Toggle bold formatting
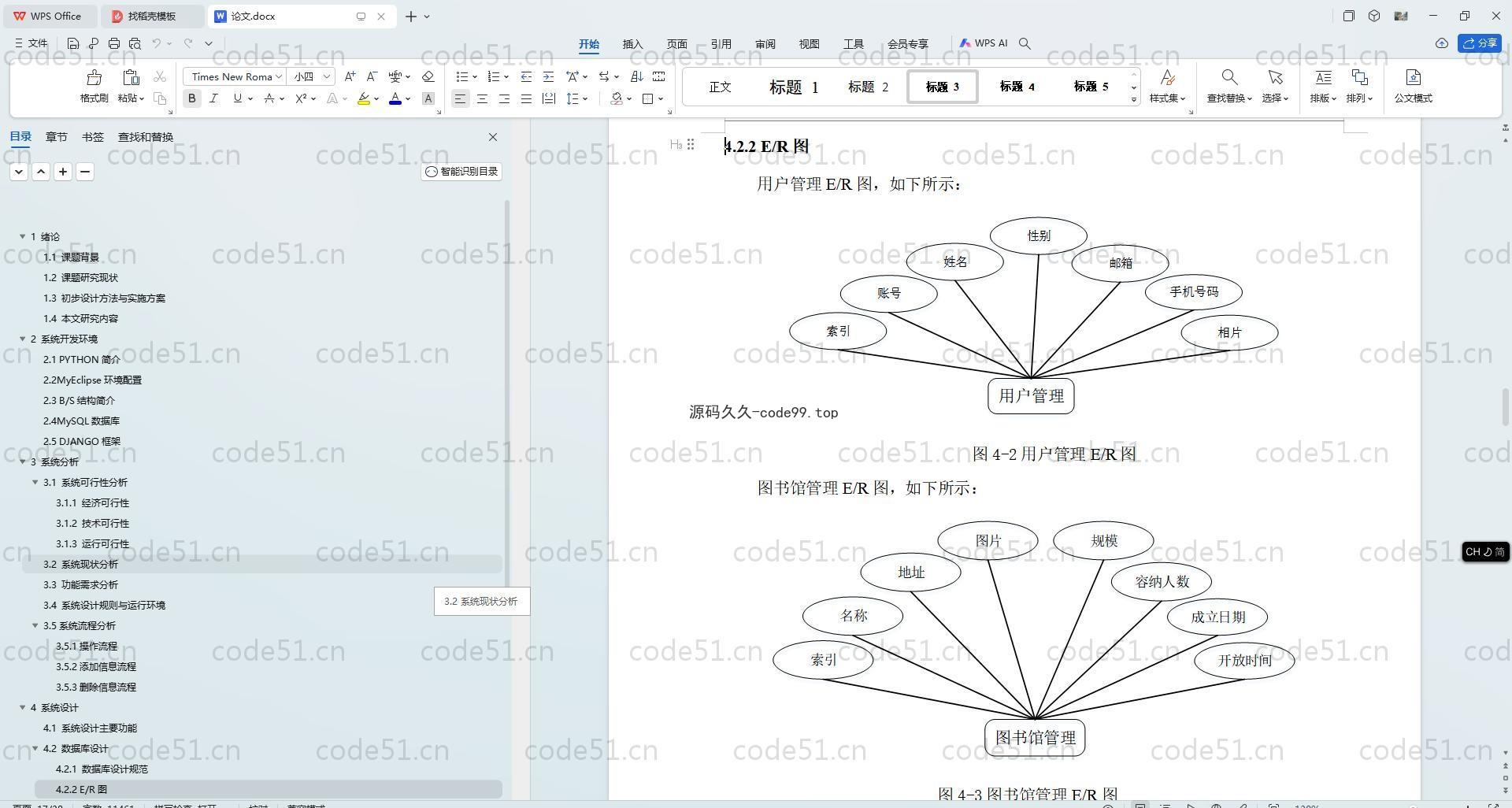Viewport: 1512px width, 808px height. point(191,98)
